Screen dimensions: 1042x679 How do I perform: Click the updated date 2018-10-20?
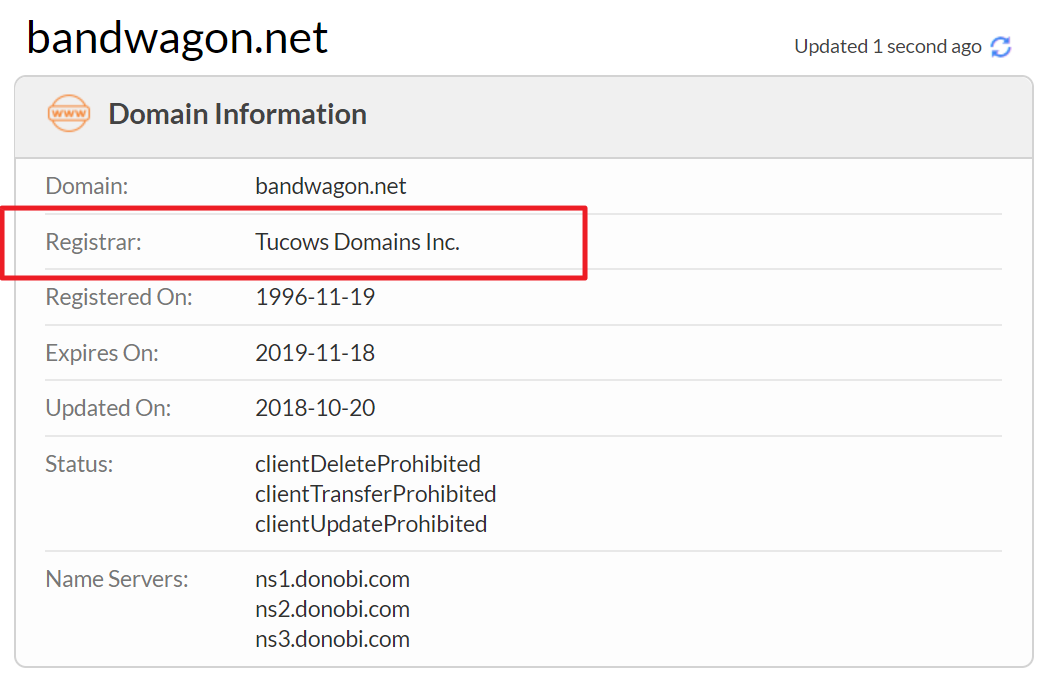pos(315,408)
